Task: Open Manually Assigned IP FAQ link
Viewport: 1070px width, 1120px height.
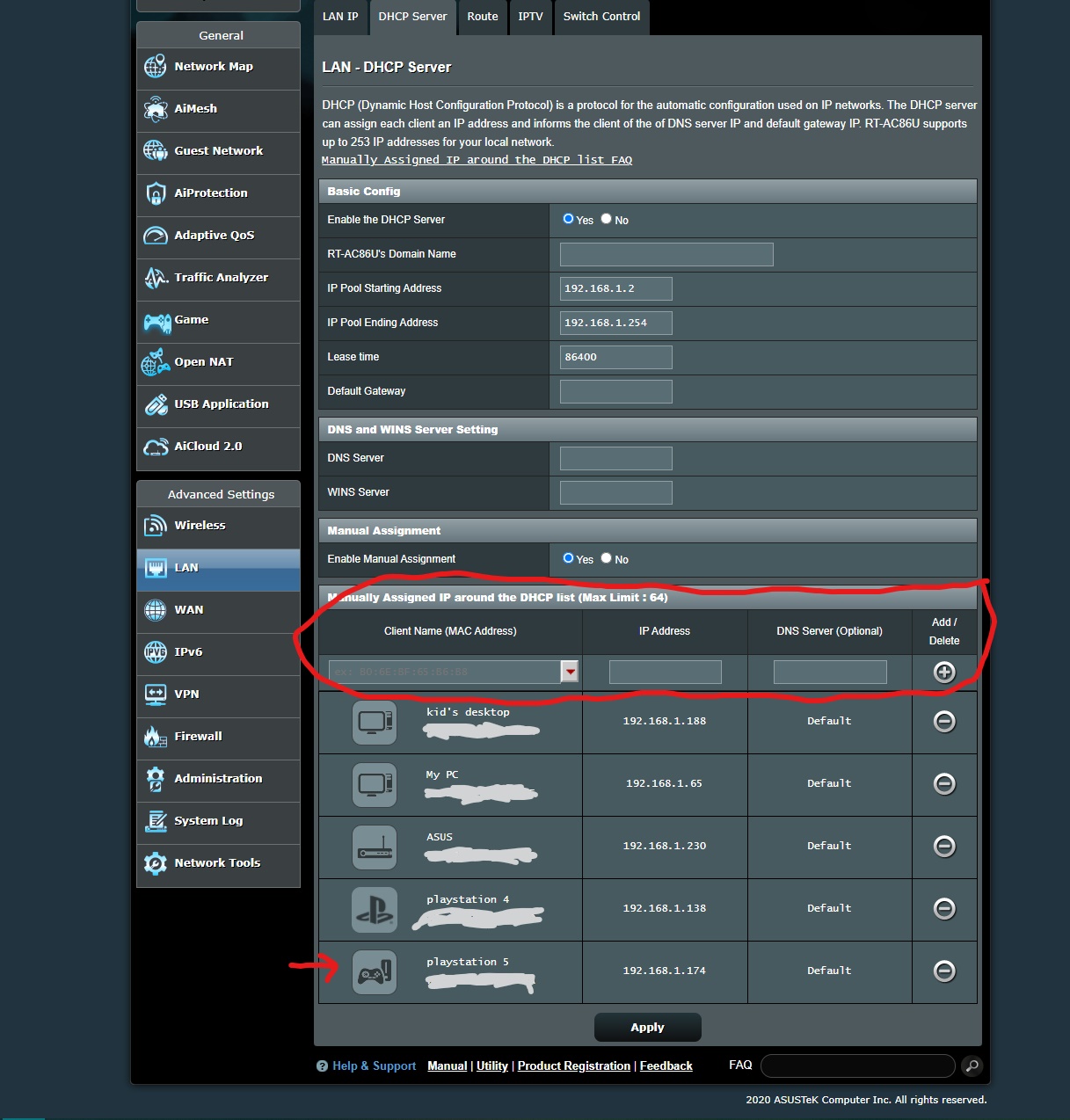Action: click(477, 160)
